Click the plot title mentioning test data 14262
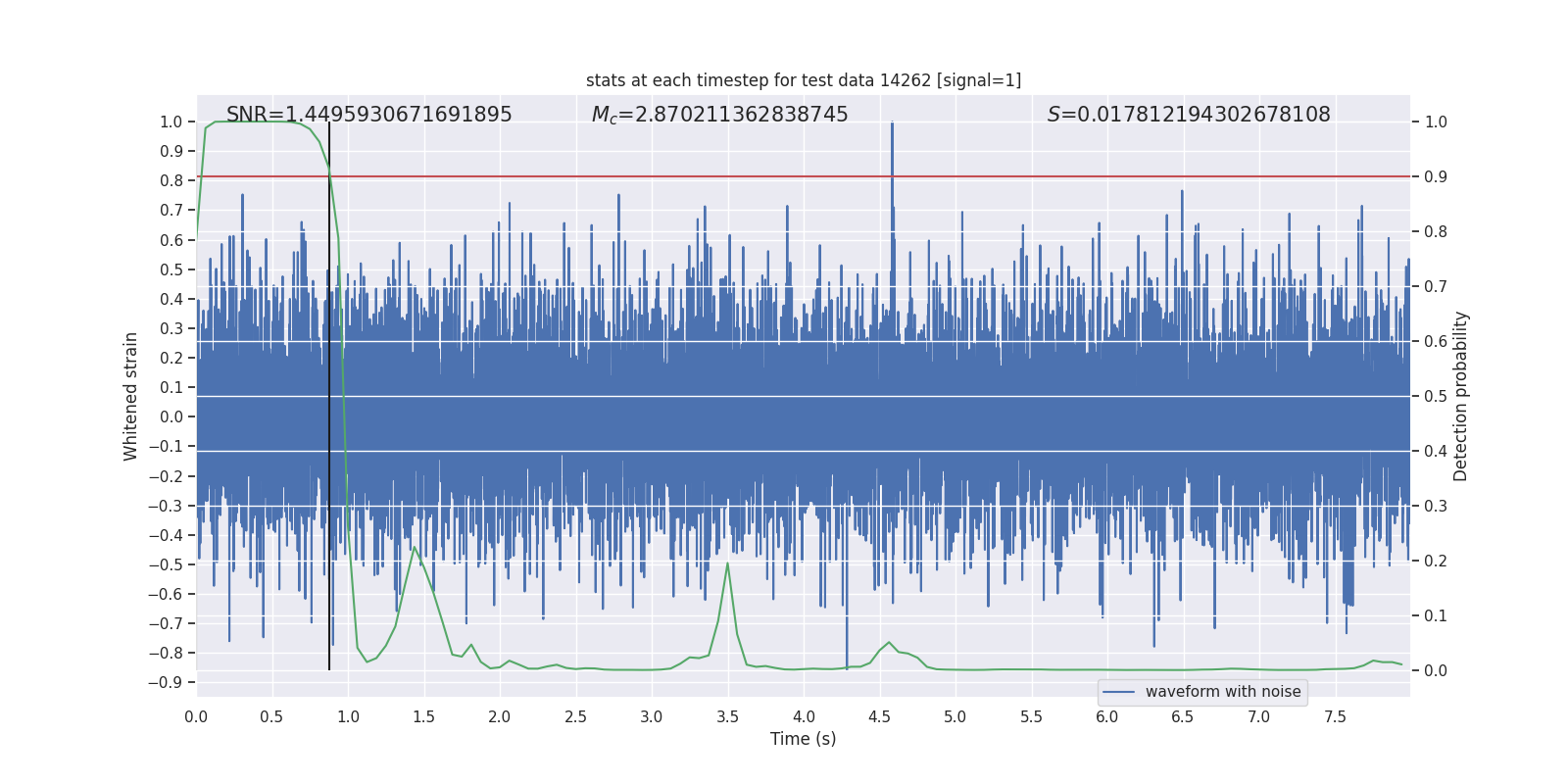1568x784 pixels. pyautogui.click(x=804, y=80)
